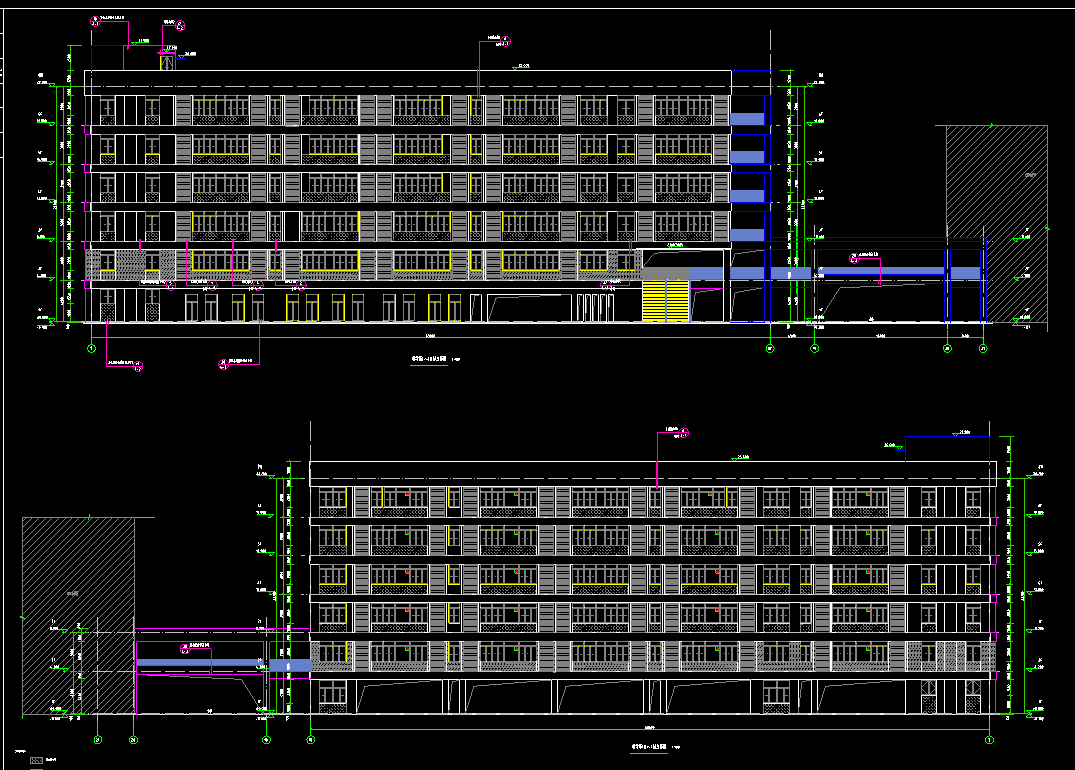Click rightmost green axis bubble under upper elevation
Screen dimensions: 1075x770
(983, 348)
